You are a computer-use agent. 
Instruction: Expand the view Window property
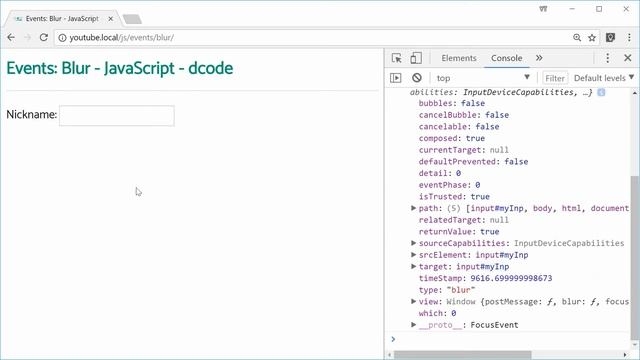pyautogui.click(x=413, y=301)
